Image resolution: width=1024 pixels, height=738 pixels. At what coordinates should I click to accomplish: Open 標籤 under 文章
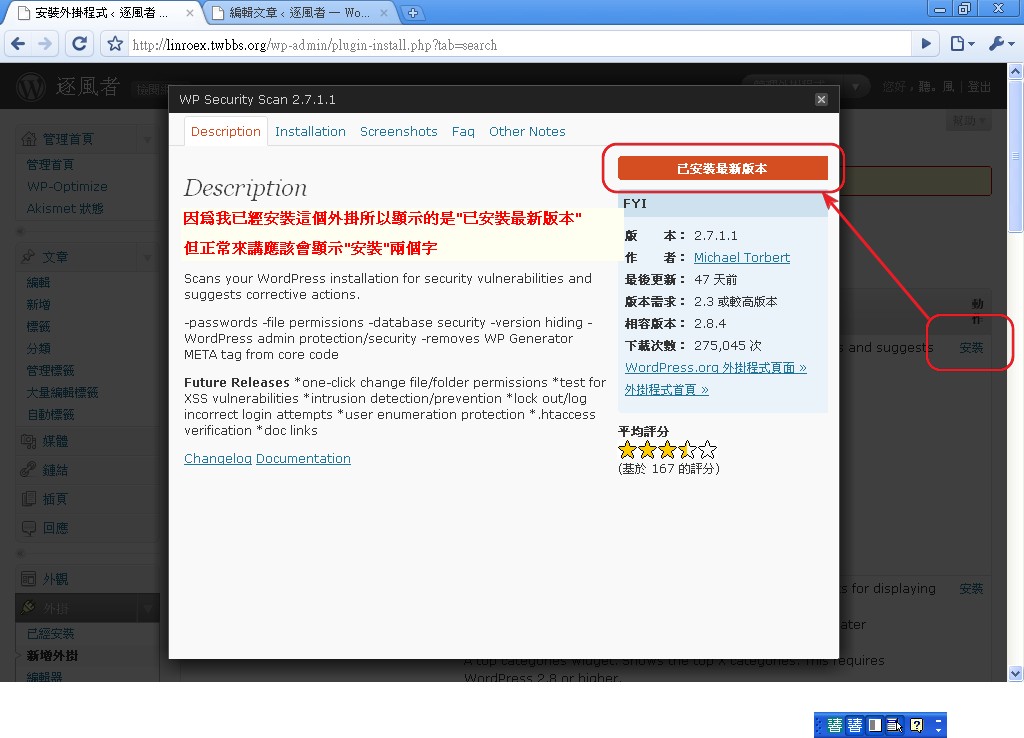click(38, 326)
